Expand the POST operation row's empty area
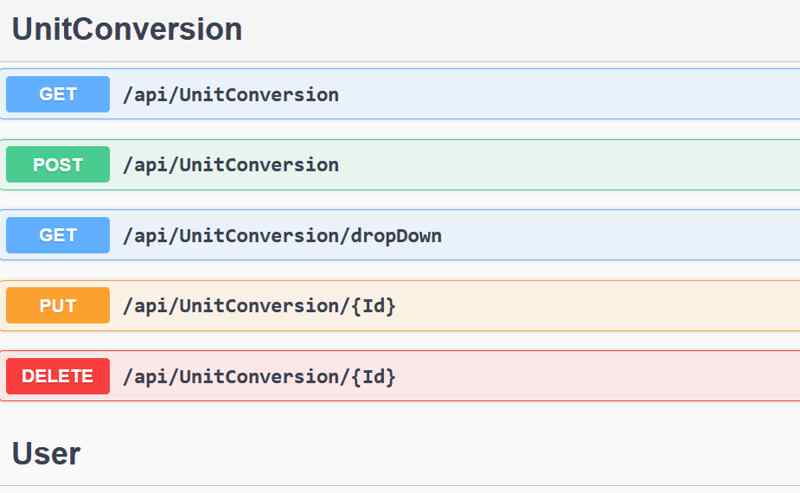 tap(570, 165)
